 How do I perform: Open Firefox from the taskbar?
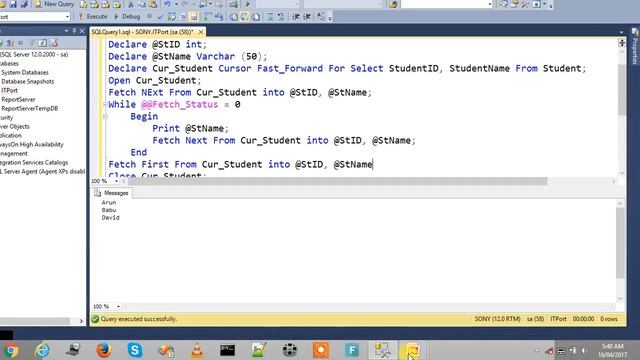104,350
